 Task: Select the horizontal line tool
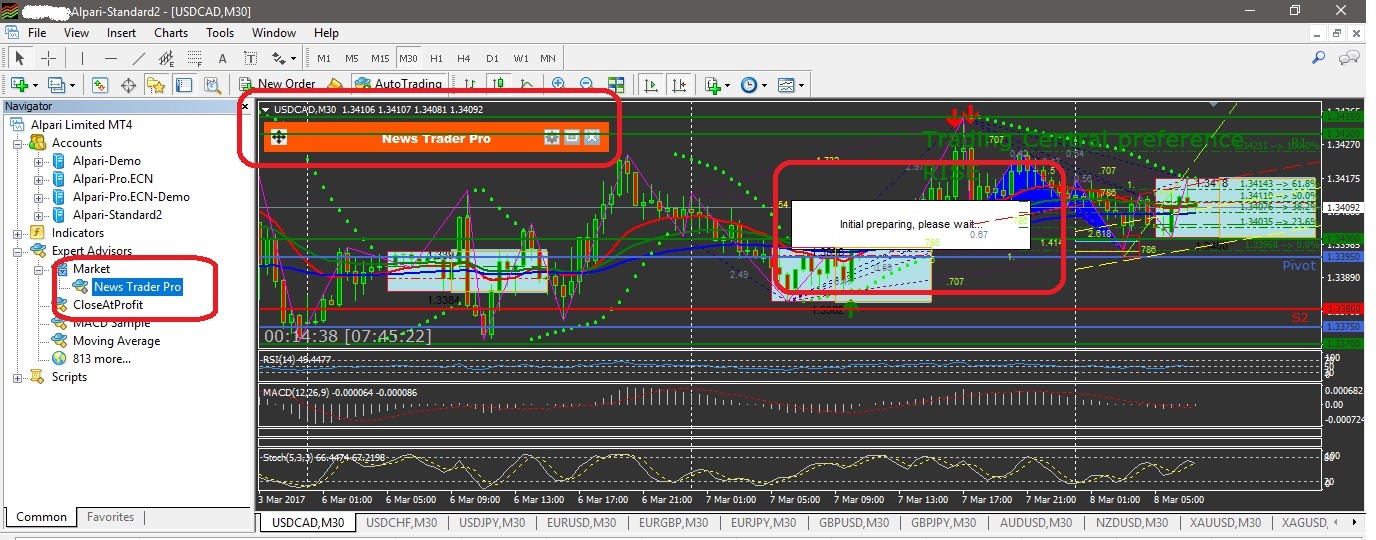pyautogui.click(x=110, y=58)
